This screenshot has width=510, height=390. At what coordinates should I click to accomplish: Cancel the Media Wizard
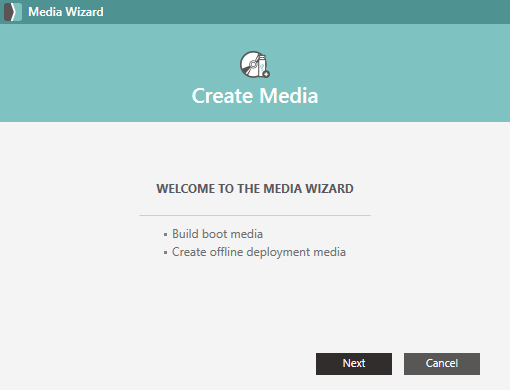[442, 364]
